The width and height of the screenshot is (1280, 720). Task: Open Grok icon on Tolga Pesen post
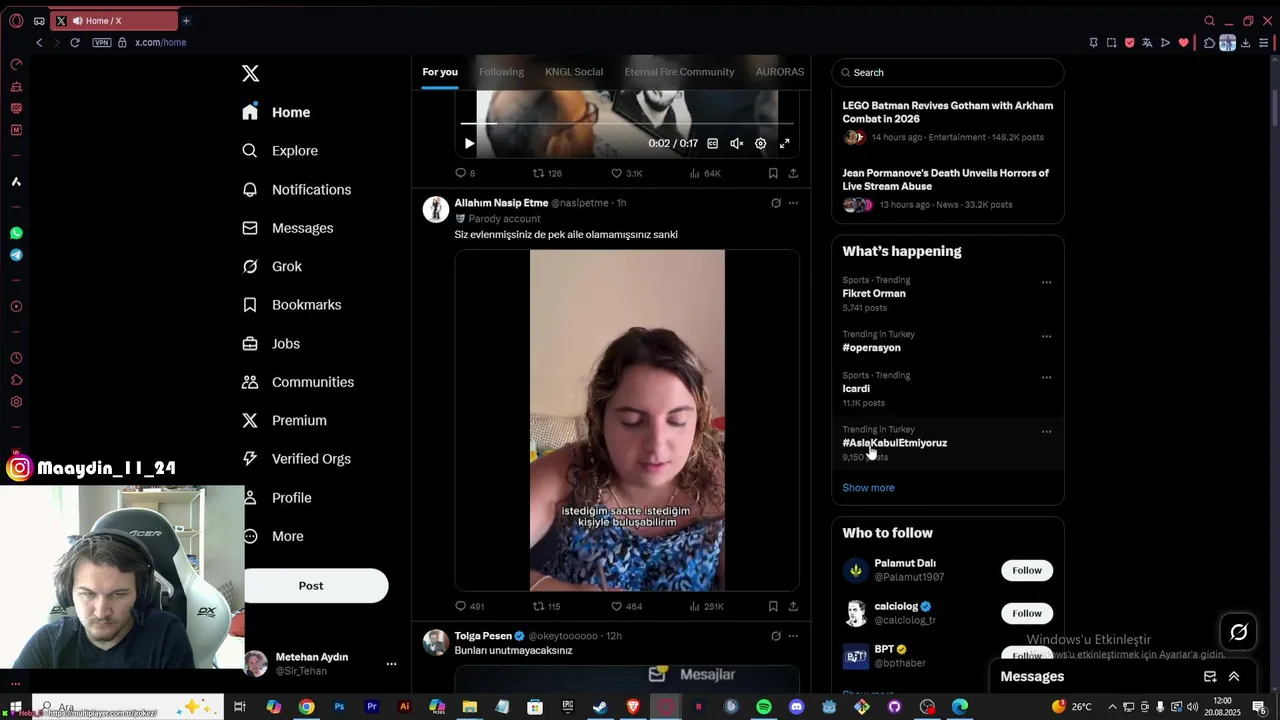pos(775,636)
